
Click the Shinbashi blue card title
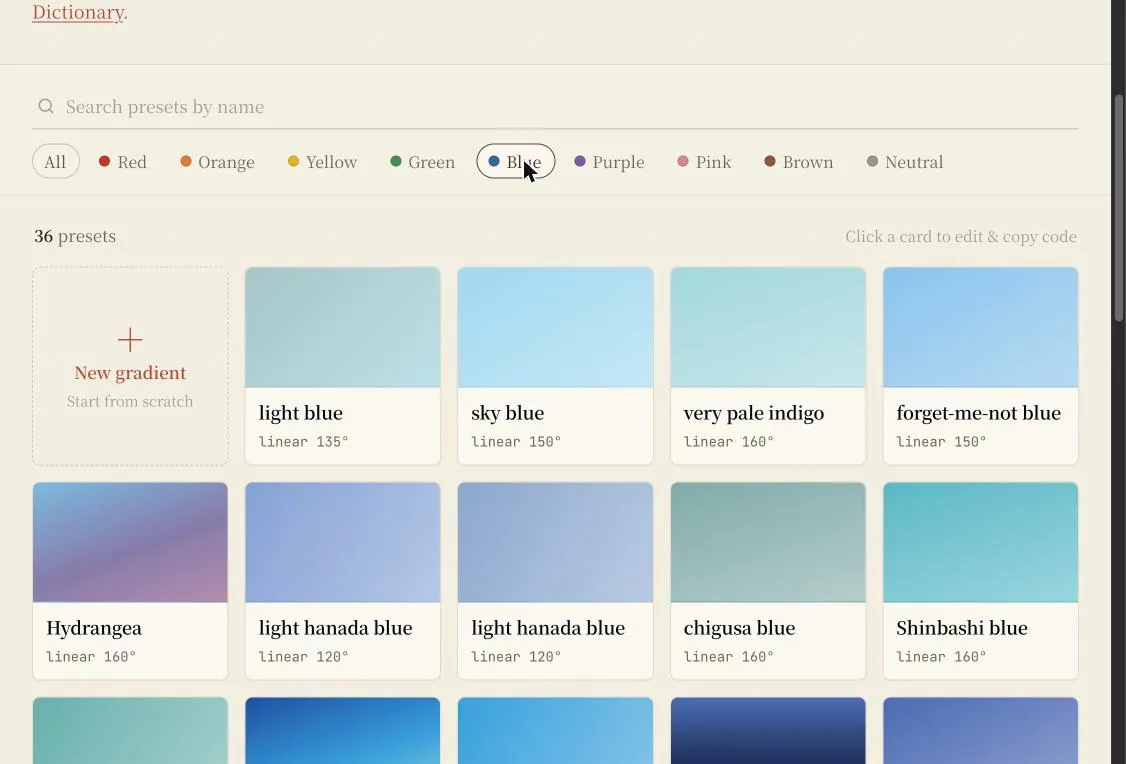(962, 628)
